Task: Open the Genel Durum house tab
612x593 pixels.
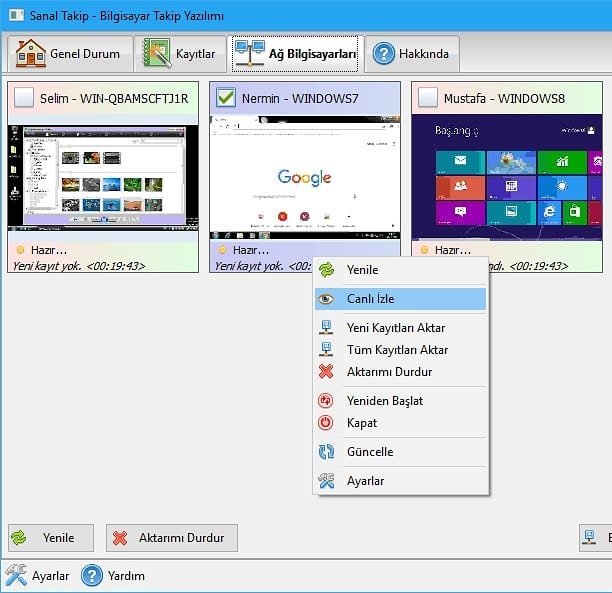Action: point(70,54)
